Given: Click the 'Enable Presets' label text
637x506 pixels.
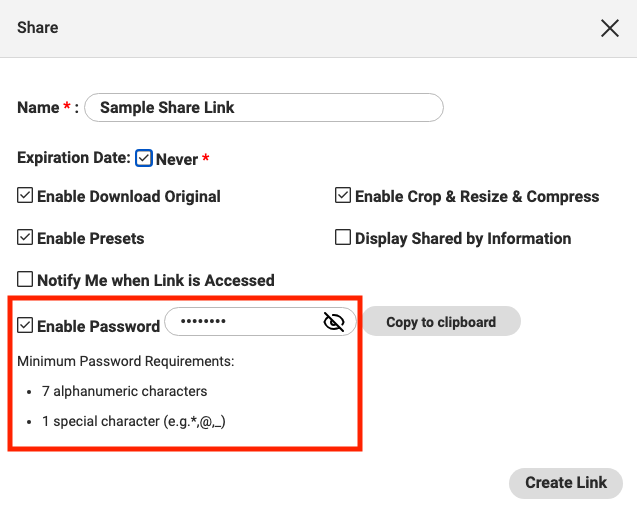Looking at the screenshot, I should coord(91,238).
